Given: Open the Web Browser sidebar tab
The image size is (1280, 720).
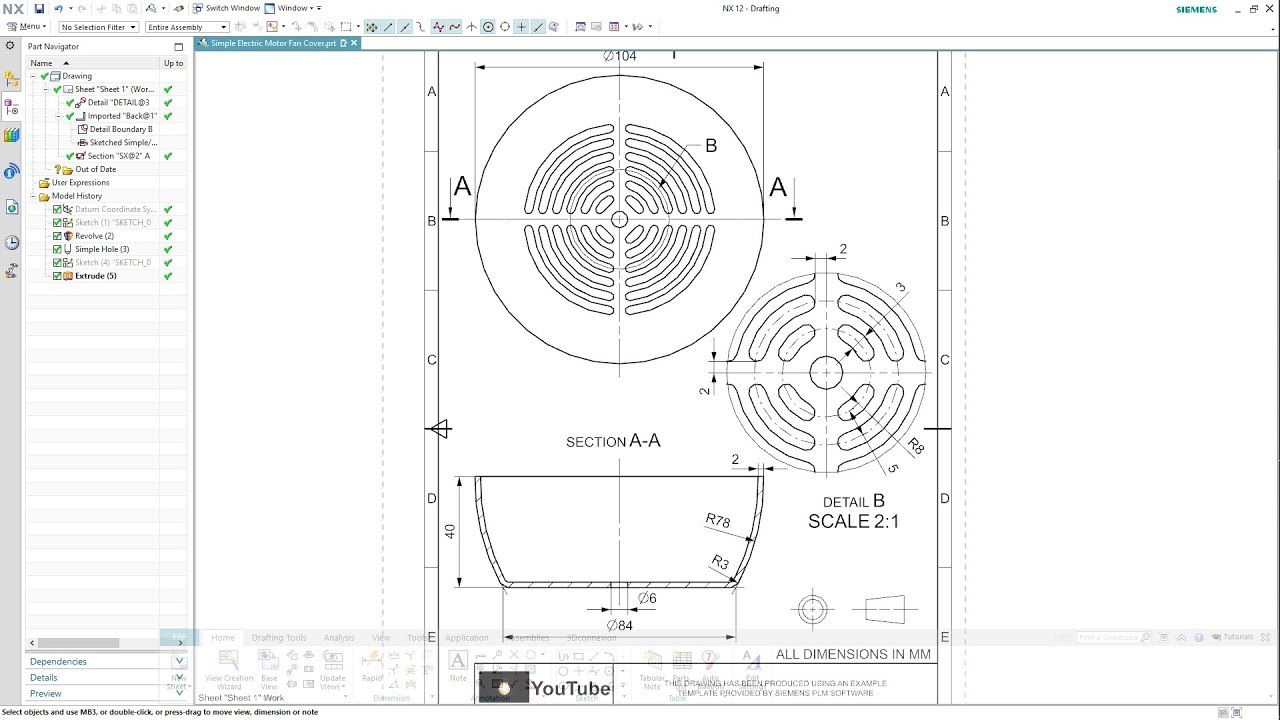Looking at the screenshot, I should point(12,207).
